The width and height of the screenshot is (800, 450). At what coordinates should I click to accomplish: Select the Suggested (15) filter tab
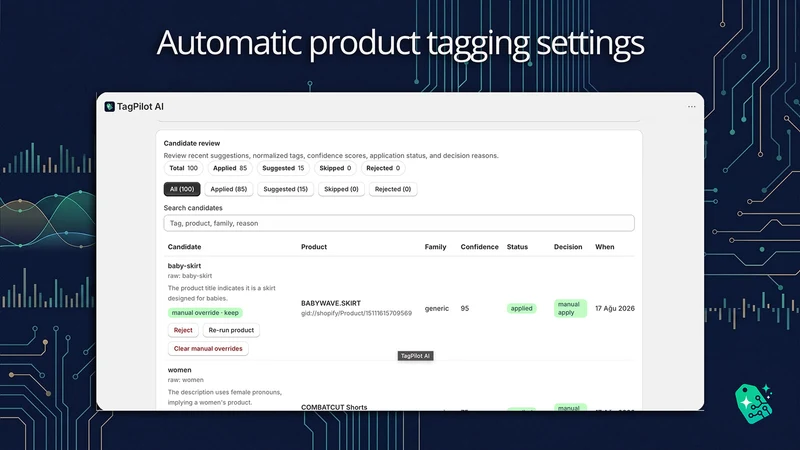click(x=286, y=189)
